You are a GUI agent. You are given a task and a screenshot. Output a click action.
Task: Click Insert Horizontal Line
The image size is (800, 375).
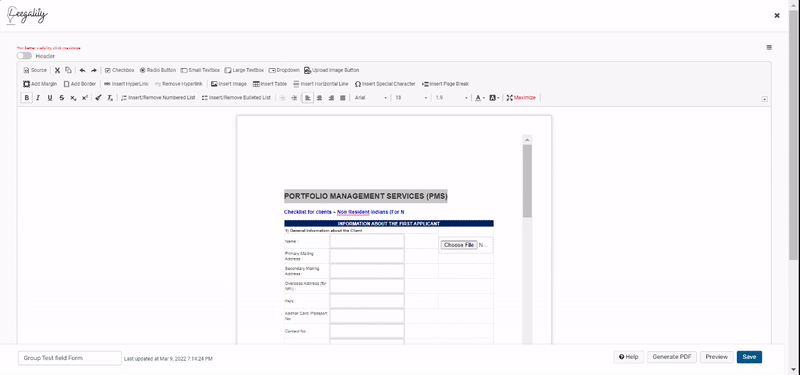pyautogui.click(x=320, y=84)
